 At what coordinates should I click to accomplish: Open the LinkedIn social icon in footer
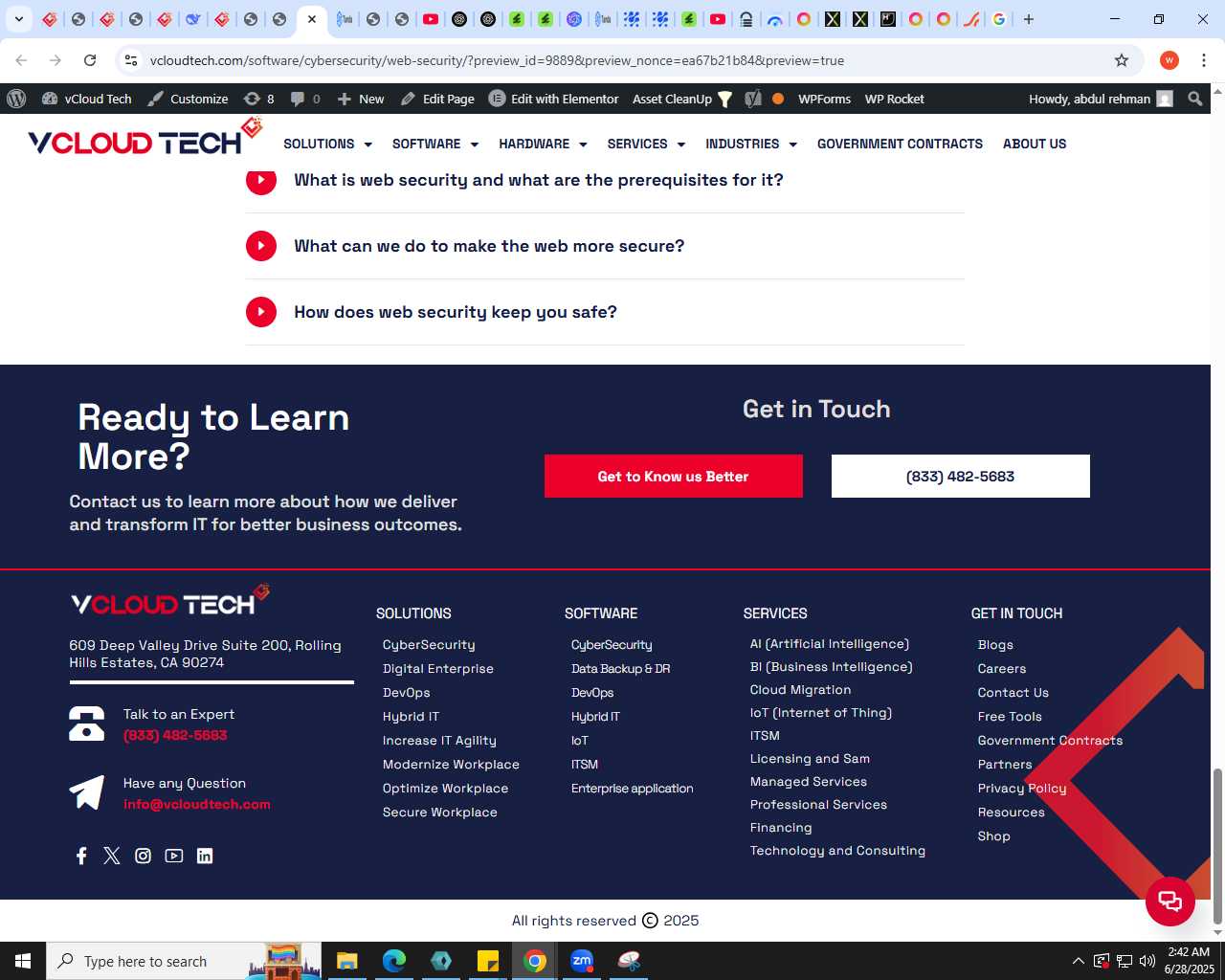coord(205,856)
